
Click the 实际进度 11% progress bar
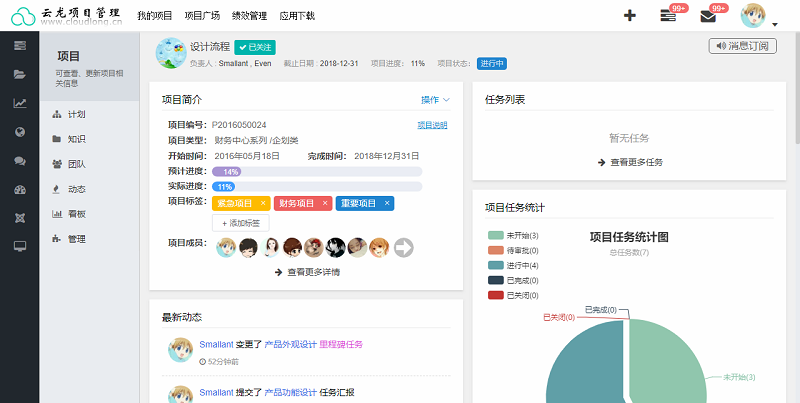(317, 187)
